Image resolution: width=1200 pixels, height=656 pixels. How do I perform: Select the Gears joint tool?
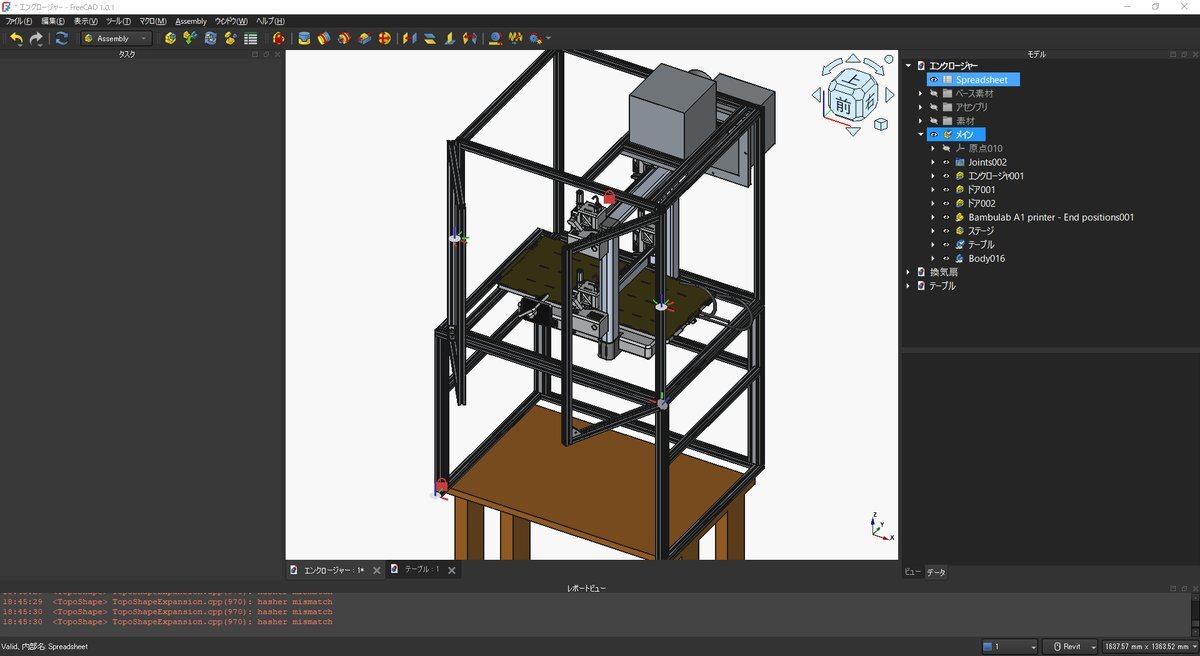click(x=535, y=38)
